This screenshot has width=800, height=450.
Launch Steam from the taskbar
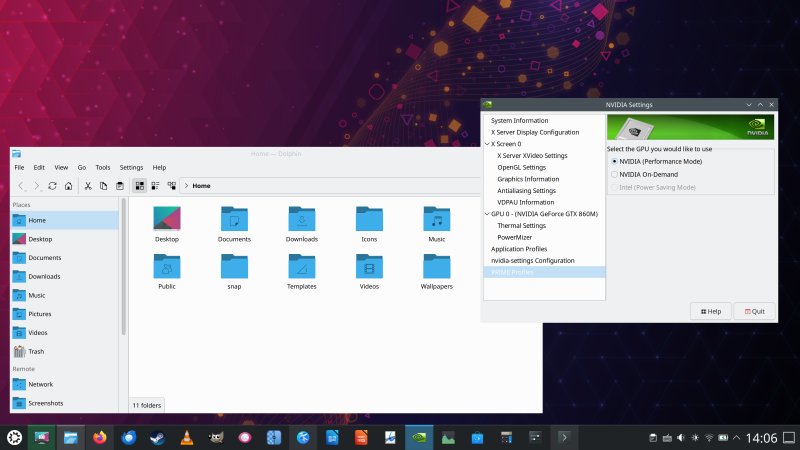tap(157, 437)
